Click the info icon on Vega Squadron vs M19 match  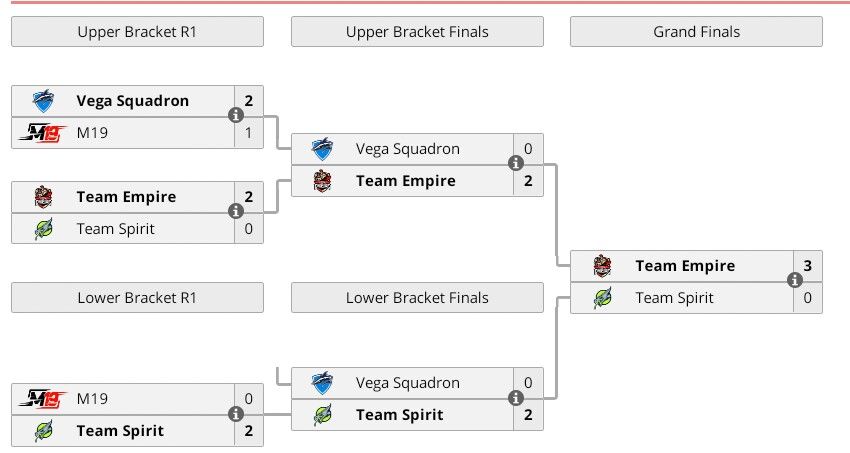pos(236,116)
